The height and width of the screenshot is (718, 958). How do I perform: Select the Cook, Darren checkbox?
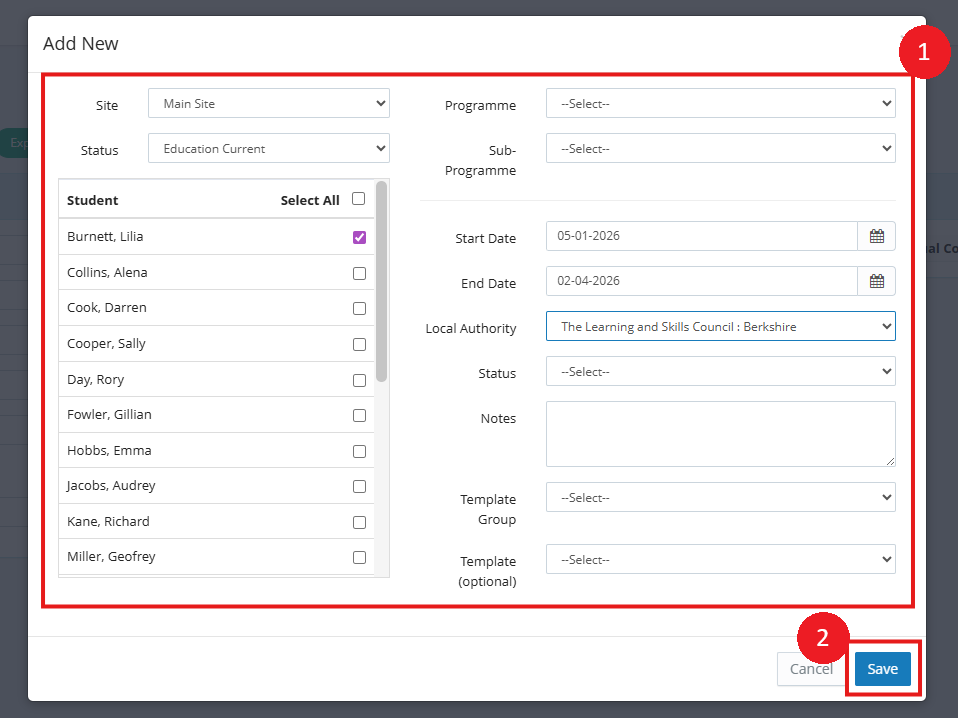click(x=359, y=309)
